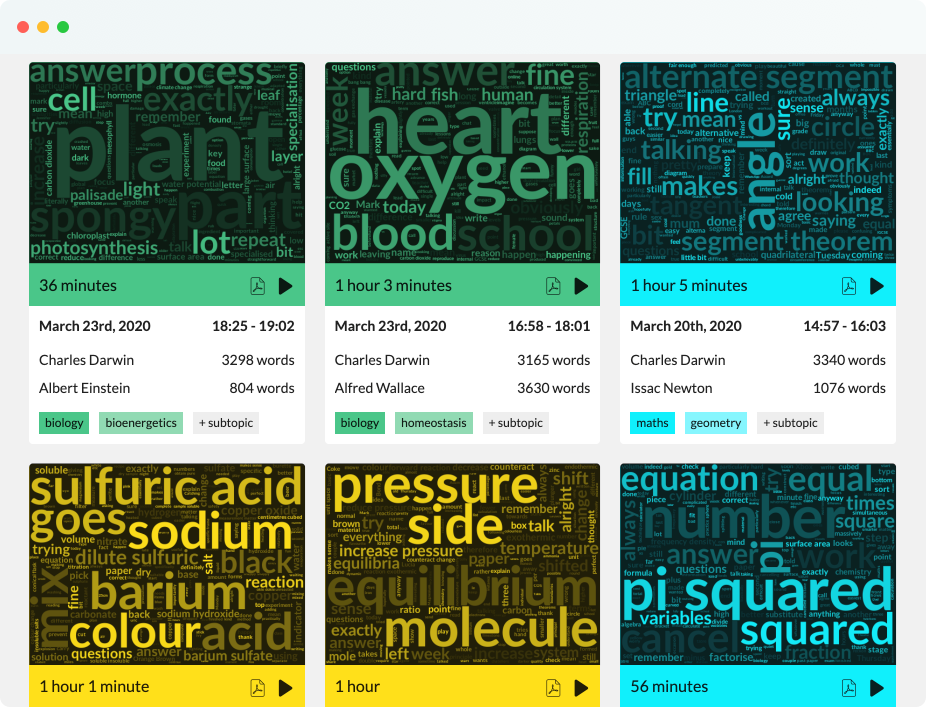Screen dimensions: 926x707
Task: Play the 1 hour 5 minutes session
Action: [x=877, y=286]
